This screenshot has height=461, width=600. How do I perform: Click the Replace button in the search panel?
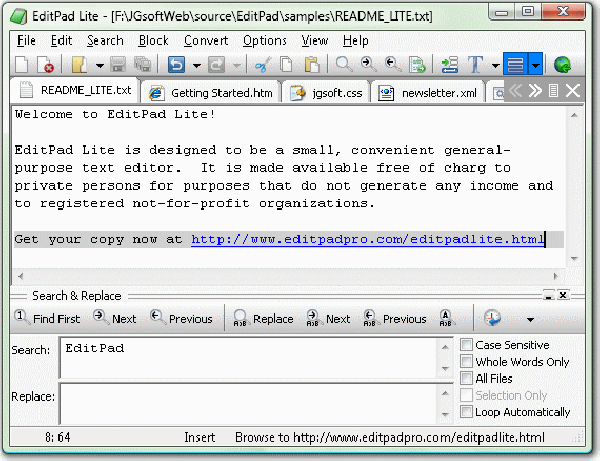(x=263, y=318)
